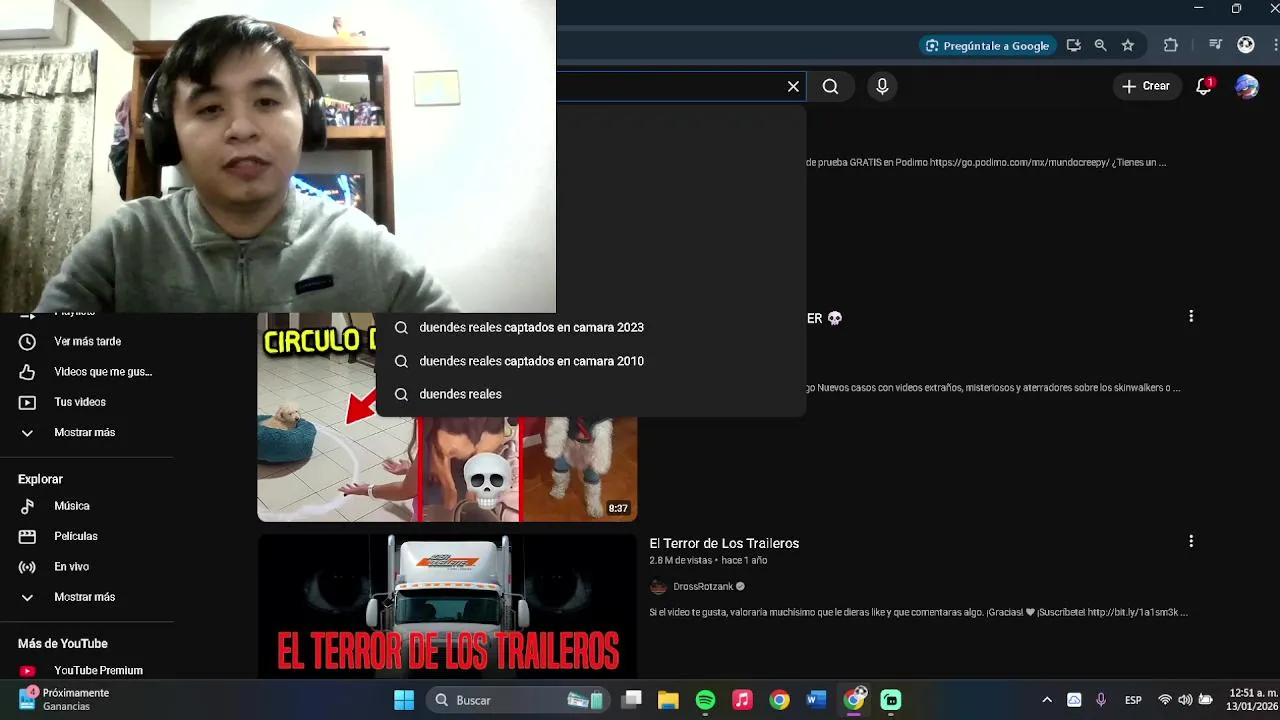Screen dimensions: 1280x720
Task: Select the plain duendes reales suggestion
Action: point(590,394)
